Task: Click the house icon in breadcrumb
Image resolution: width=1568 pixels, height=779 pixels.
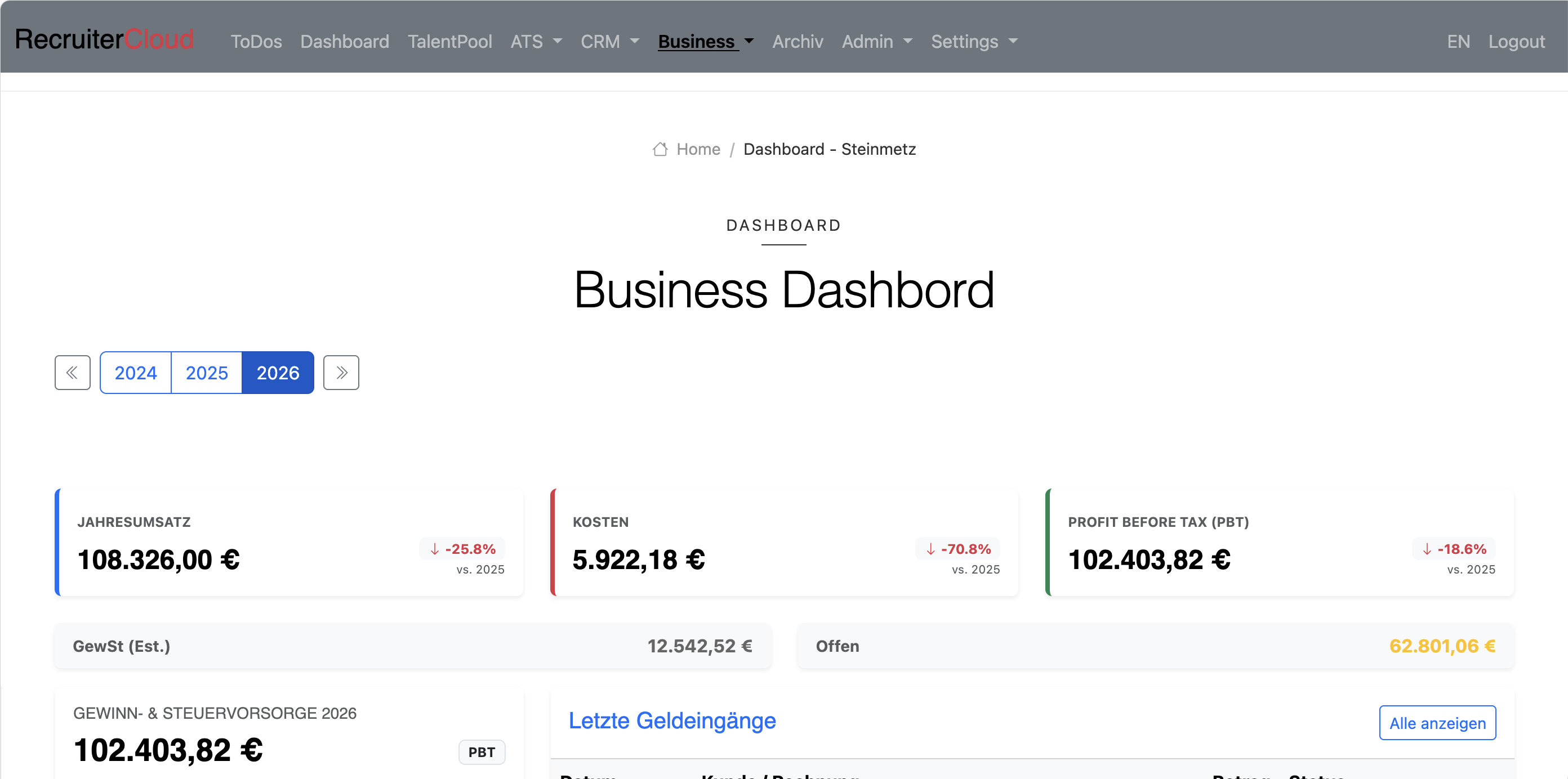Action: tap(660, 149)
